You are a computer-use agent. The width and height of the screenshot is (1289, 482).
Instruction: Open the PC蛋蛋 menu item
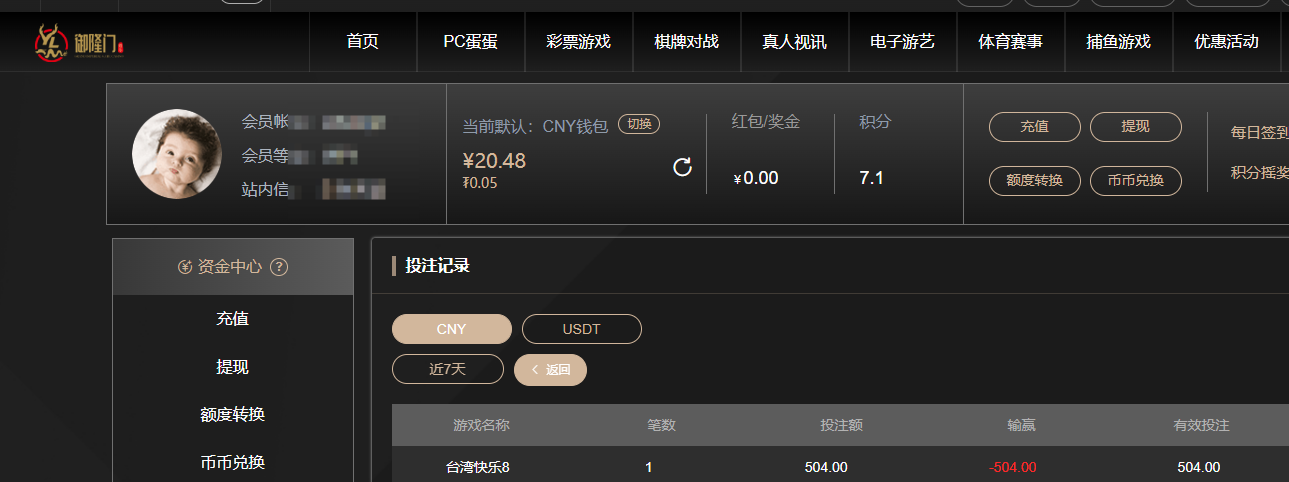pyautogui.click(x=470, y=42)
